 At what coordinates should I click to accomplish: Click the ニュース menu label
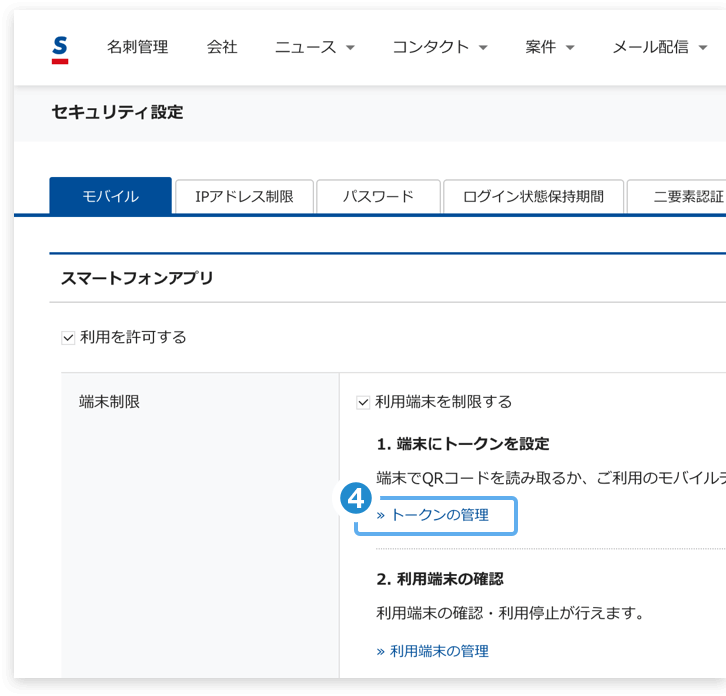[306, 47]
